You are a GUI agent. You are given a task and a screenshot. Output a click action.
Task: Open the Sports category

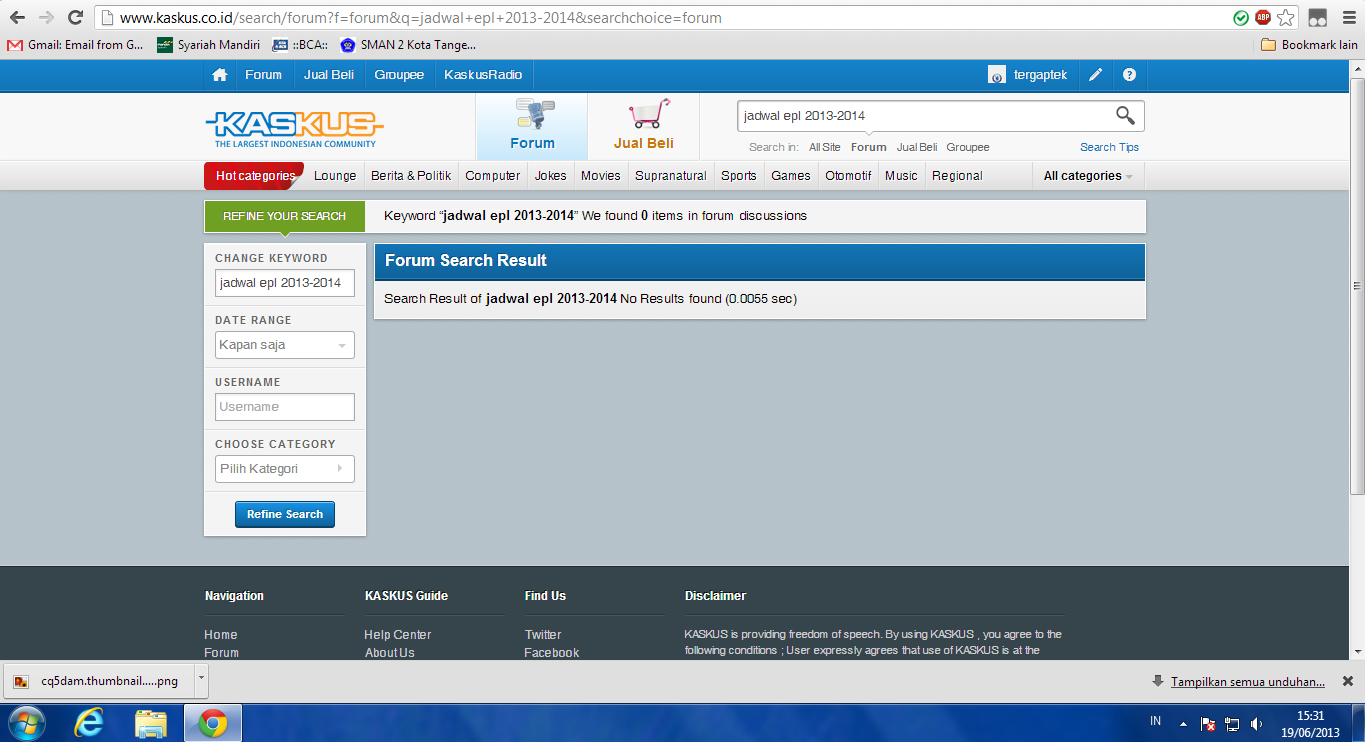pos(739,176)
